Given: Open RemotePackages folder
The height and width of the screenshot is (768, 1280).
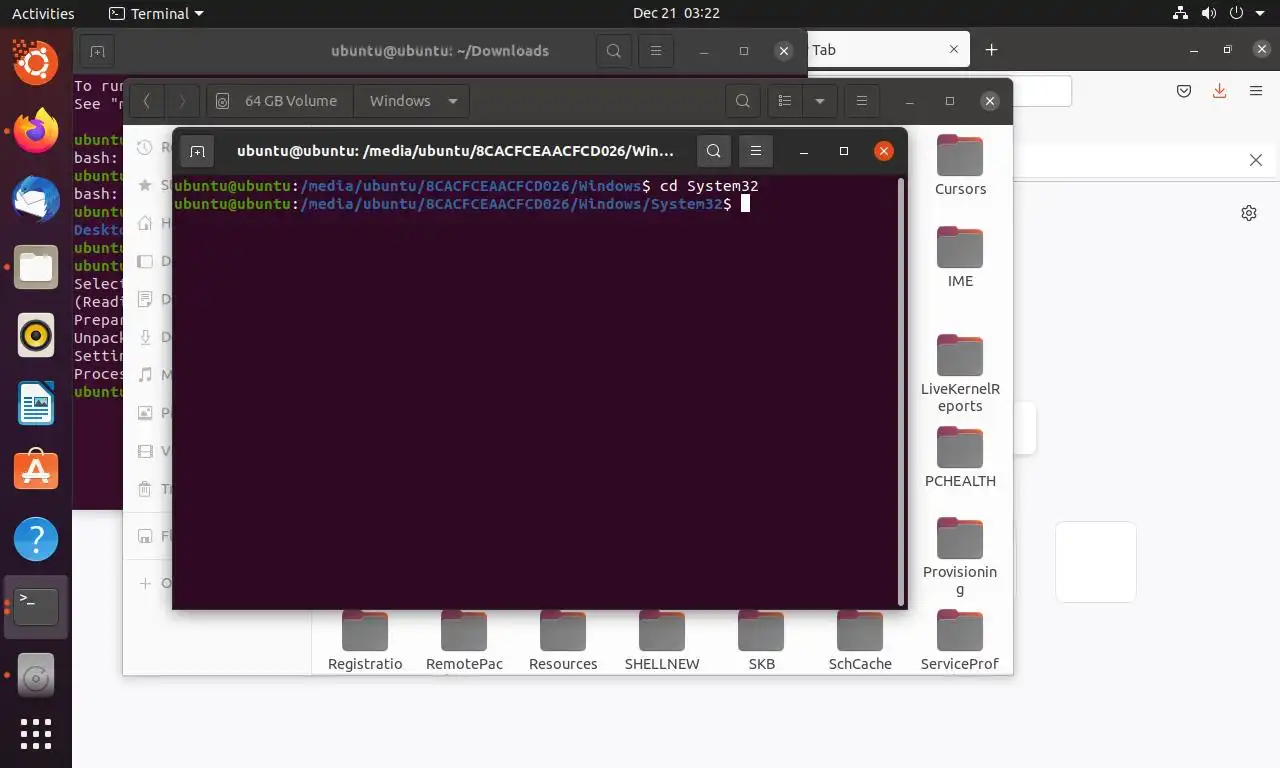Looking at the screenshot, I should [464, 641].
